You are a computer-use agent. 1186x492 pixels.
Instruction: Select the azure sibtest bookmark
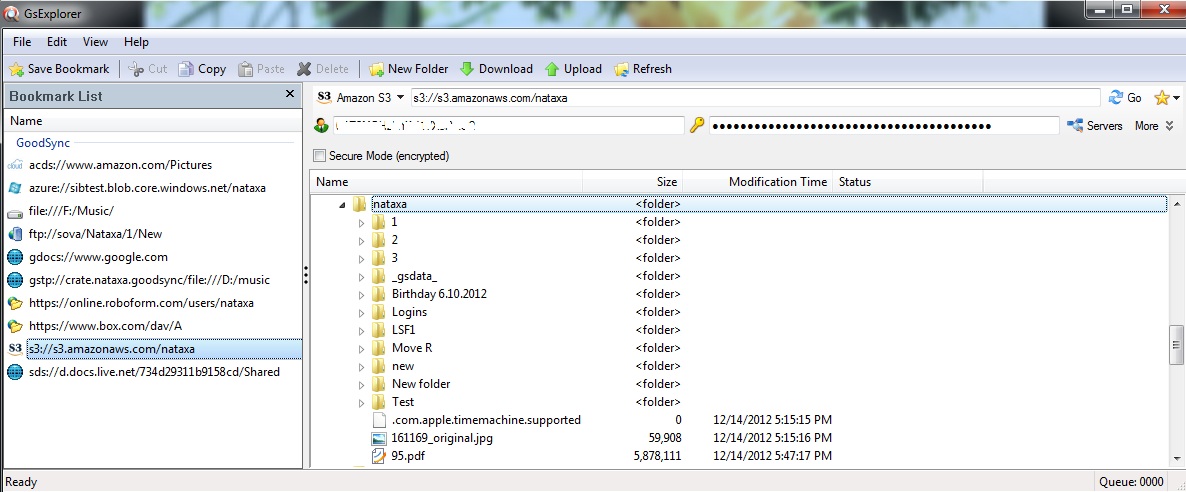pos(146,188)
